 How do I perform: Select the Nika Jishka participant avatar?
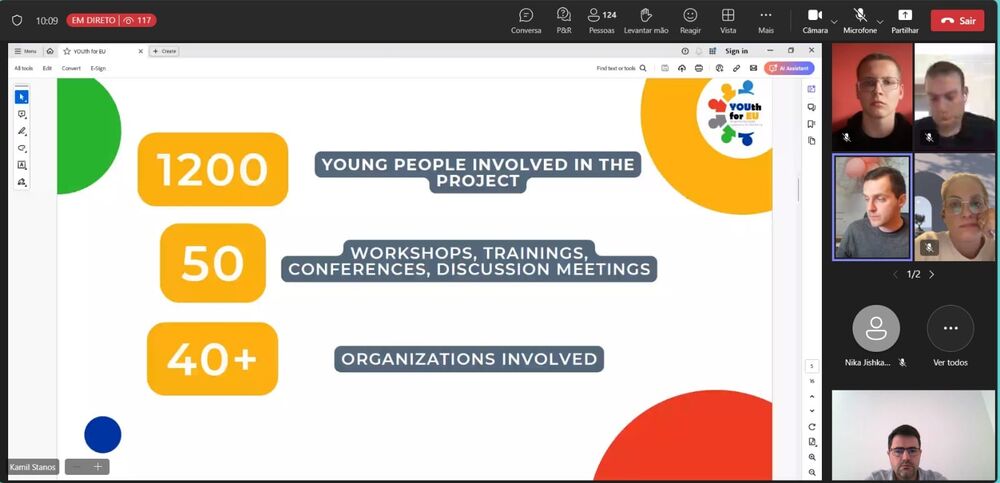coord(876,329)
